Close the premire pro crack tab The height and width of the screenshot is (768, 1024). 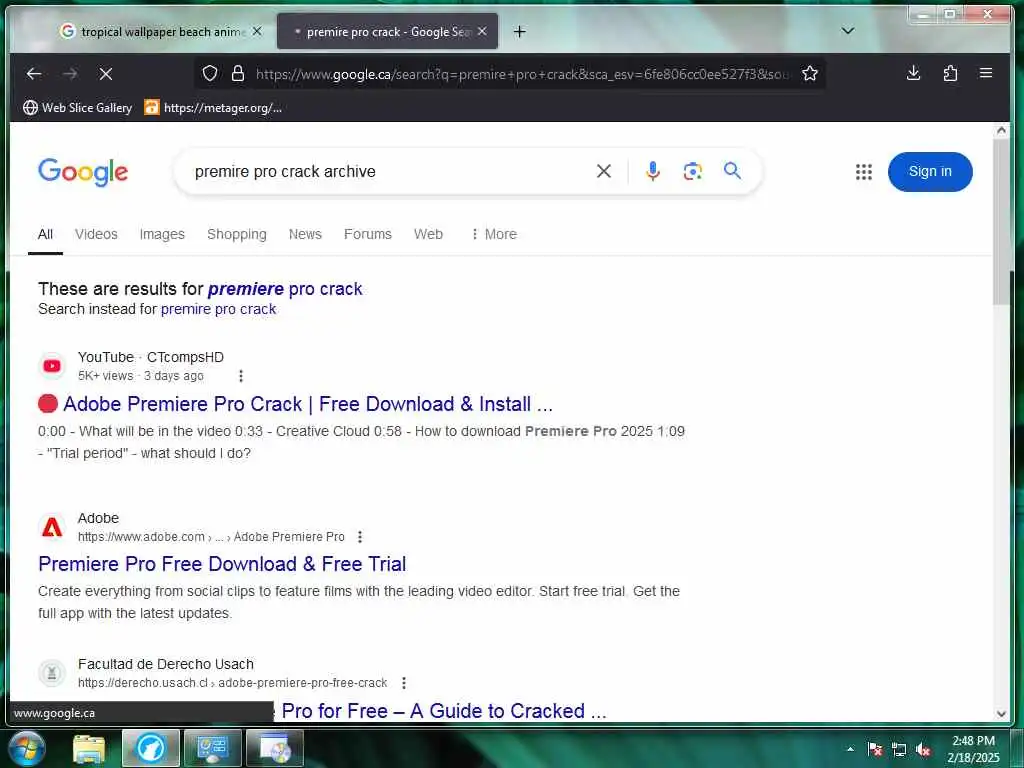pyautogui.click(x=482, y=31)
